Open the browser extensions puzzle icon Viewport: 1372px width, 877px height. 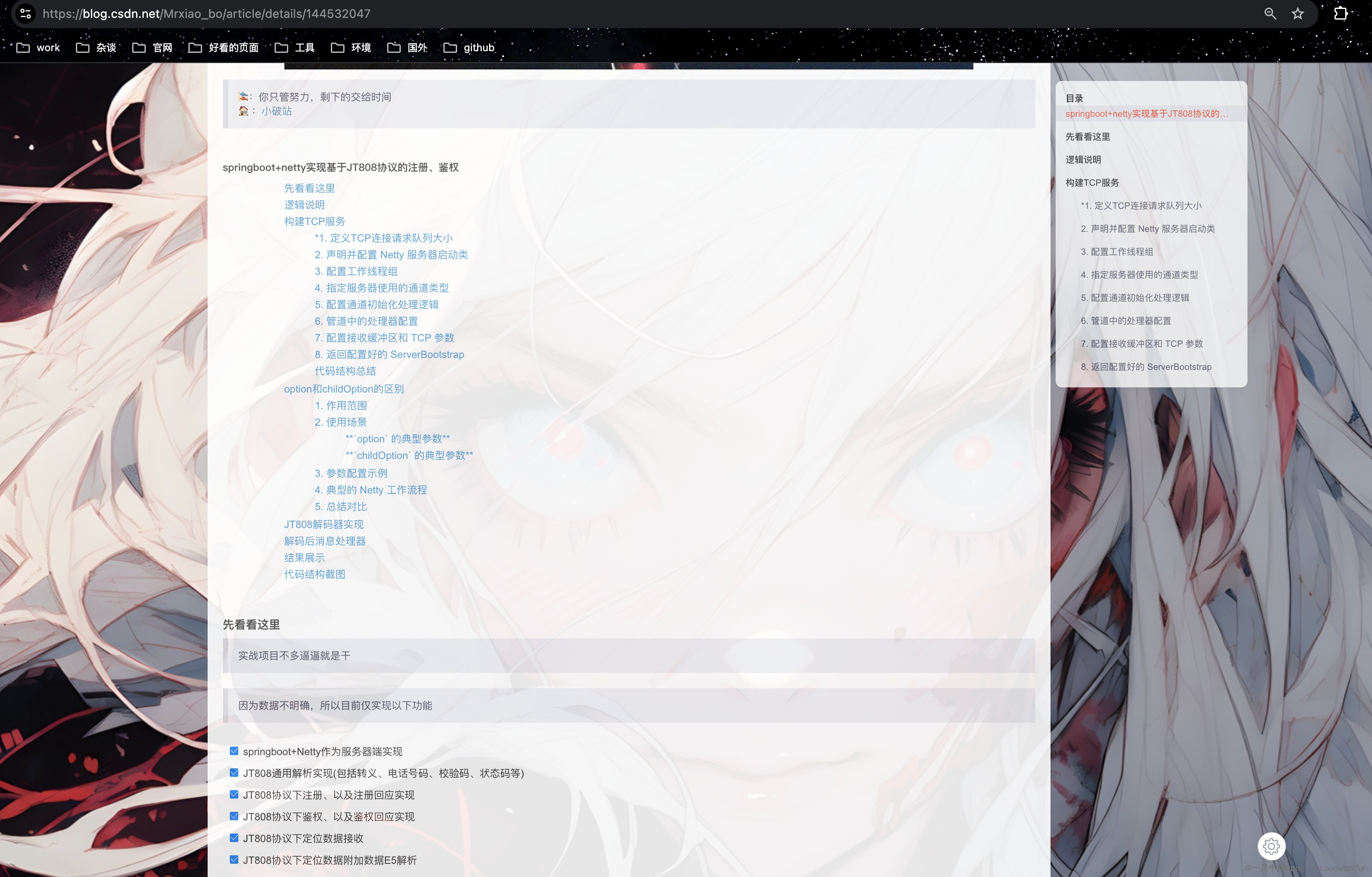1340,13
